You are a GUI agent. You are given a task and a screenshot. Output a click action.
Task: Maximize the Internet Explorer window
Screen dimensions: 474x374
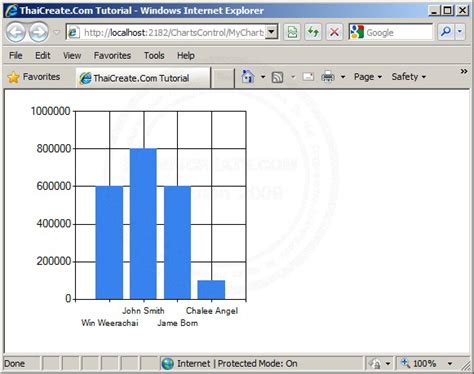point(448,11)
